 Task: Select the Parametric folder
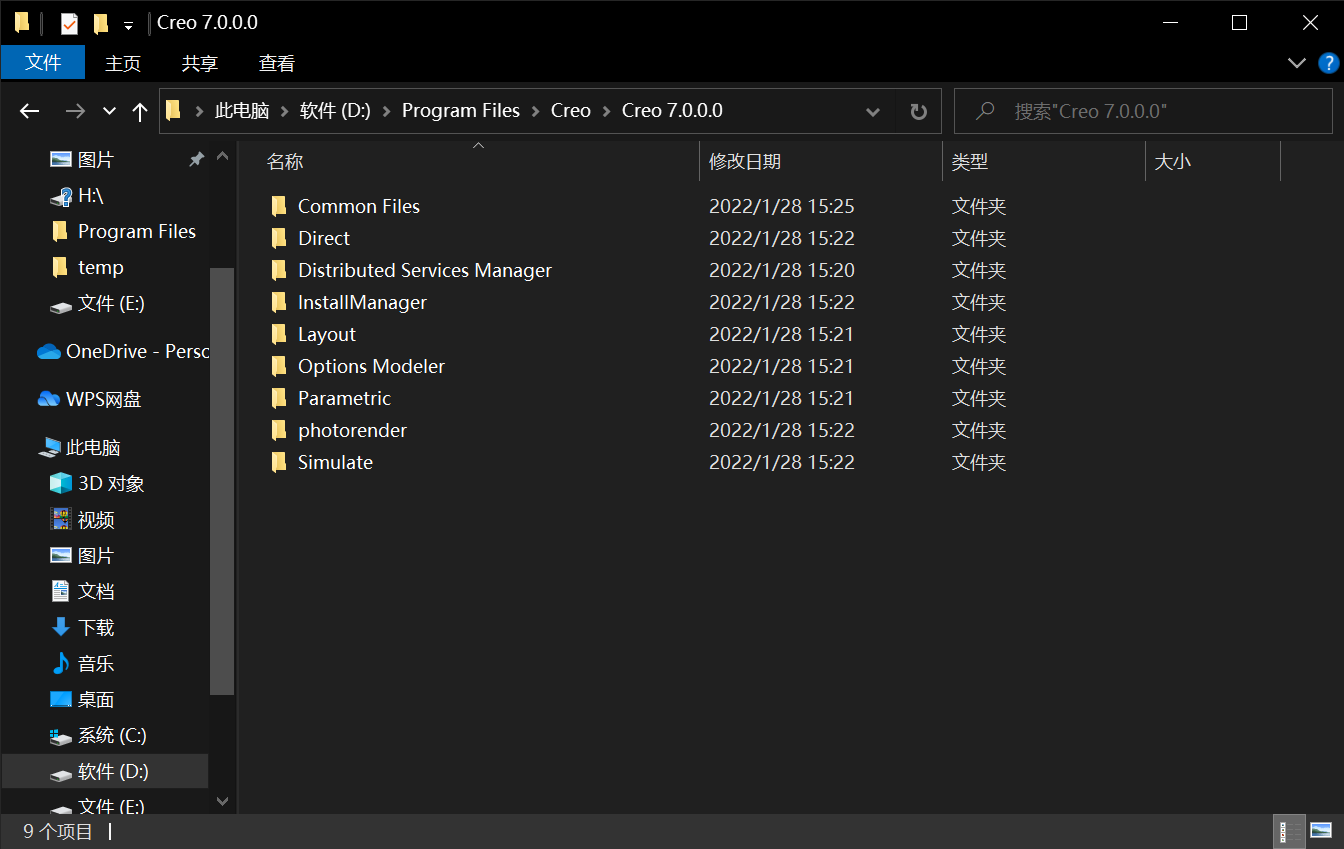pos(344,398)
